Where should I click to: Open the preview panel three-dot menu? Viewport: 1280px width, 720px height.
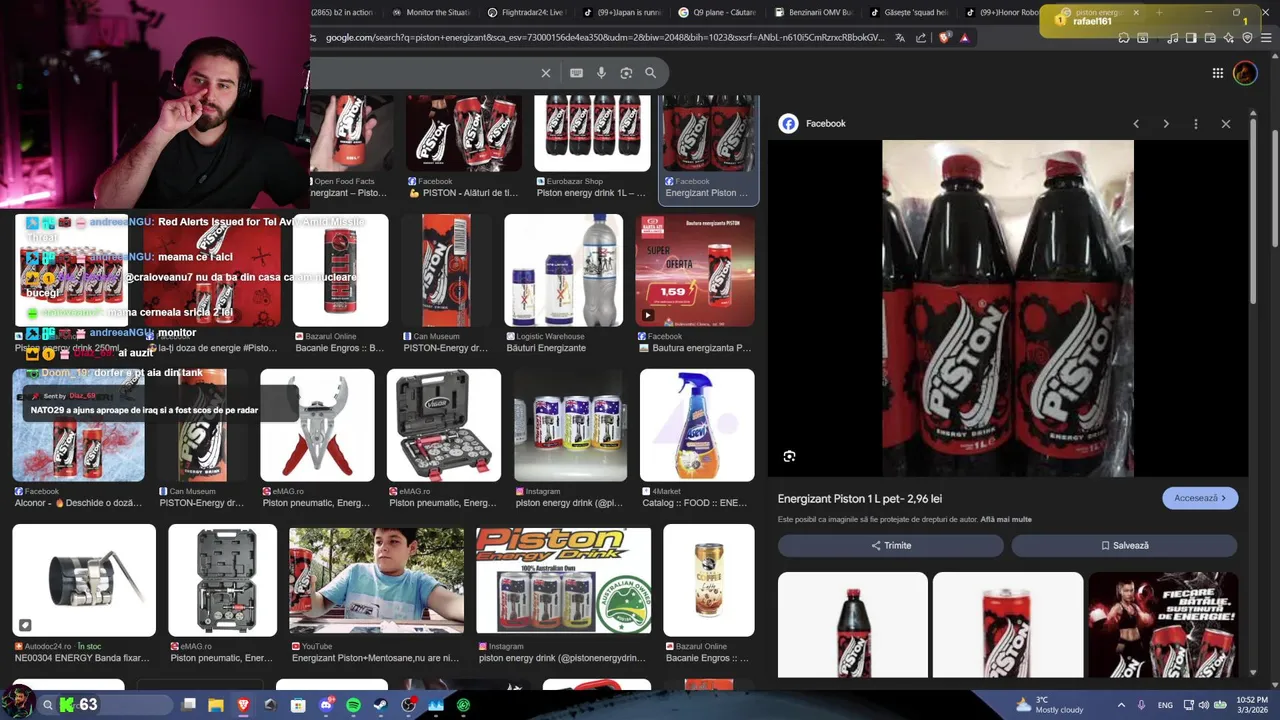[1196, 124]
